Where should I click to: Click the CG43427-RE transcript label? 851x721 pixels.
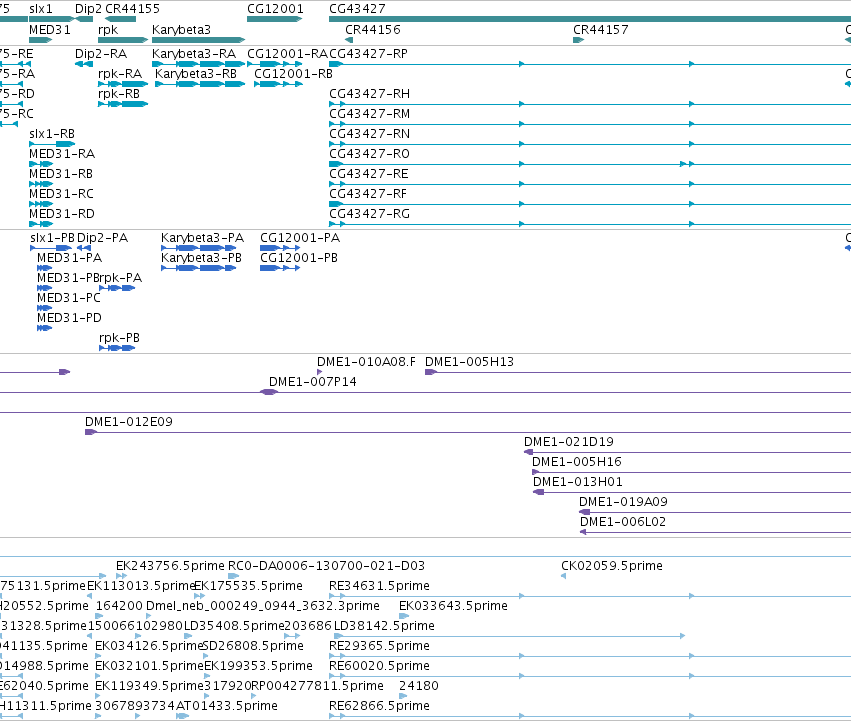click(x=369, y=174)
